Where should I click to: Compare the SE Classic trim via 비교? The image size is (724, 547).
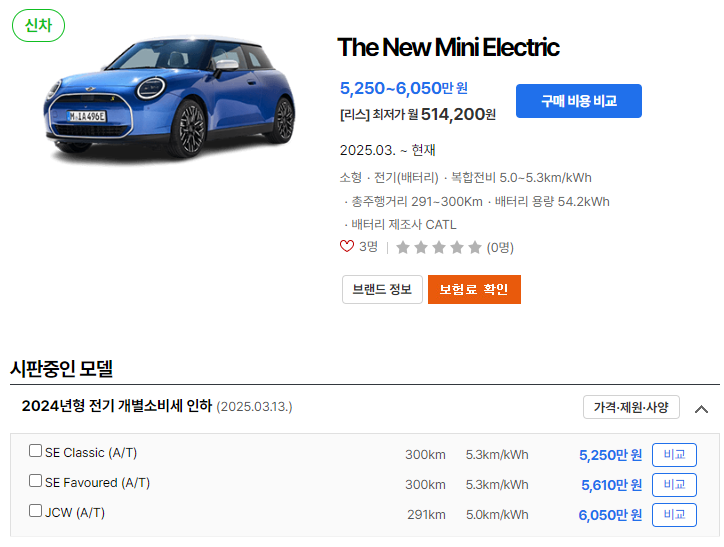tap(674, 455)
